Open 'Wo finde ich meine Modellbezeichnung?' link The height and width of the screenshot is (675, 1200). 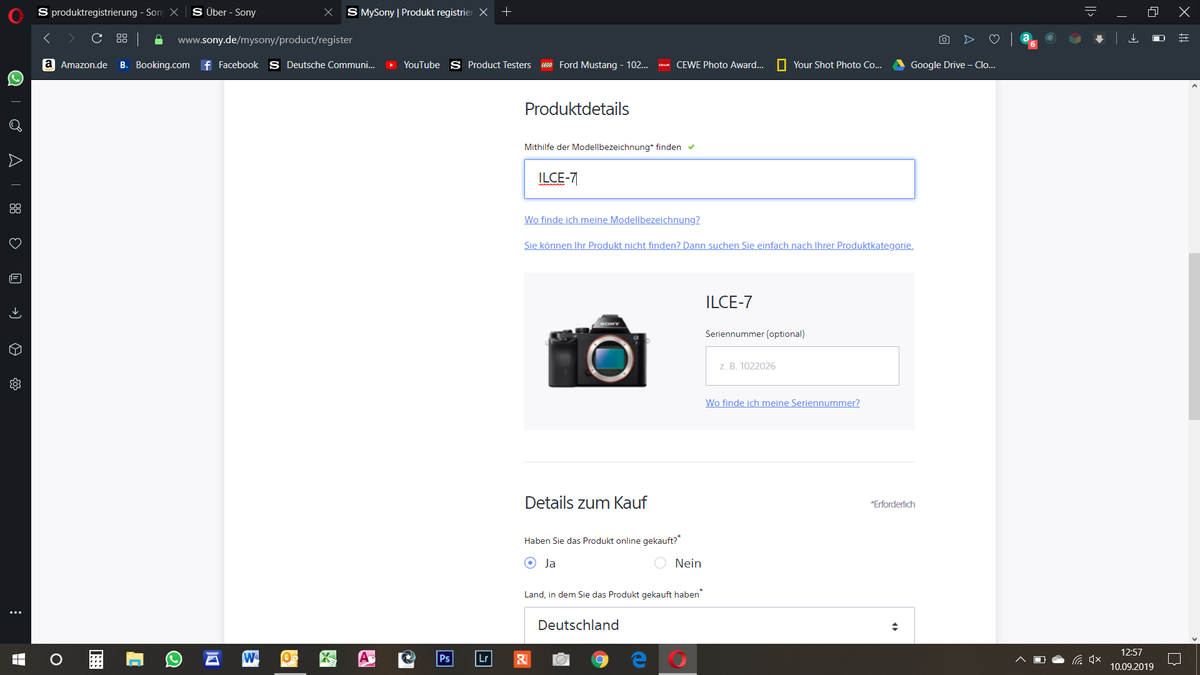611,219
